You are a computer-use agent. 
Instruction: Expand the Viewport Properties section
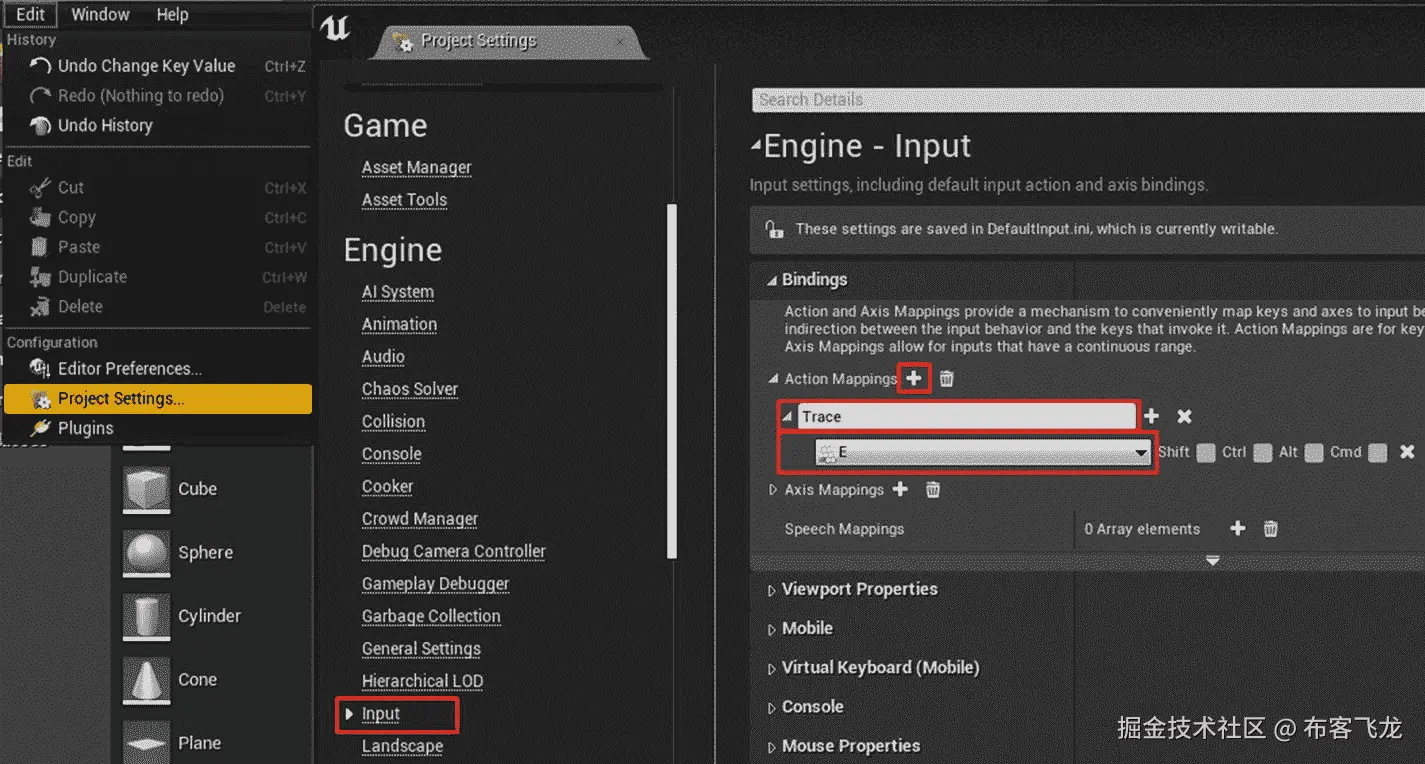click(x=772, y=590)
